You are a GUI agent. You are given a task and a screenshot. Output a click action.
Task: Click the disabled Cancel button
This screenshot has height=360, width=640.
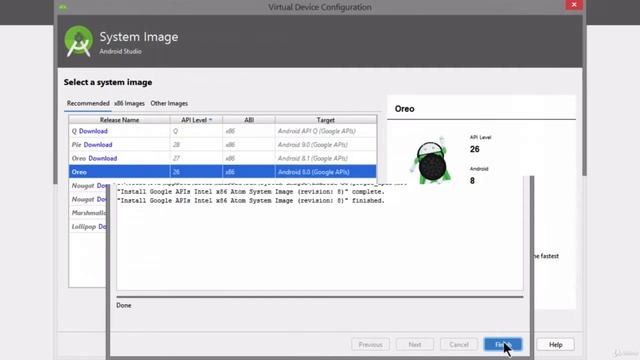tap(459, 344)
